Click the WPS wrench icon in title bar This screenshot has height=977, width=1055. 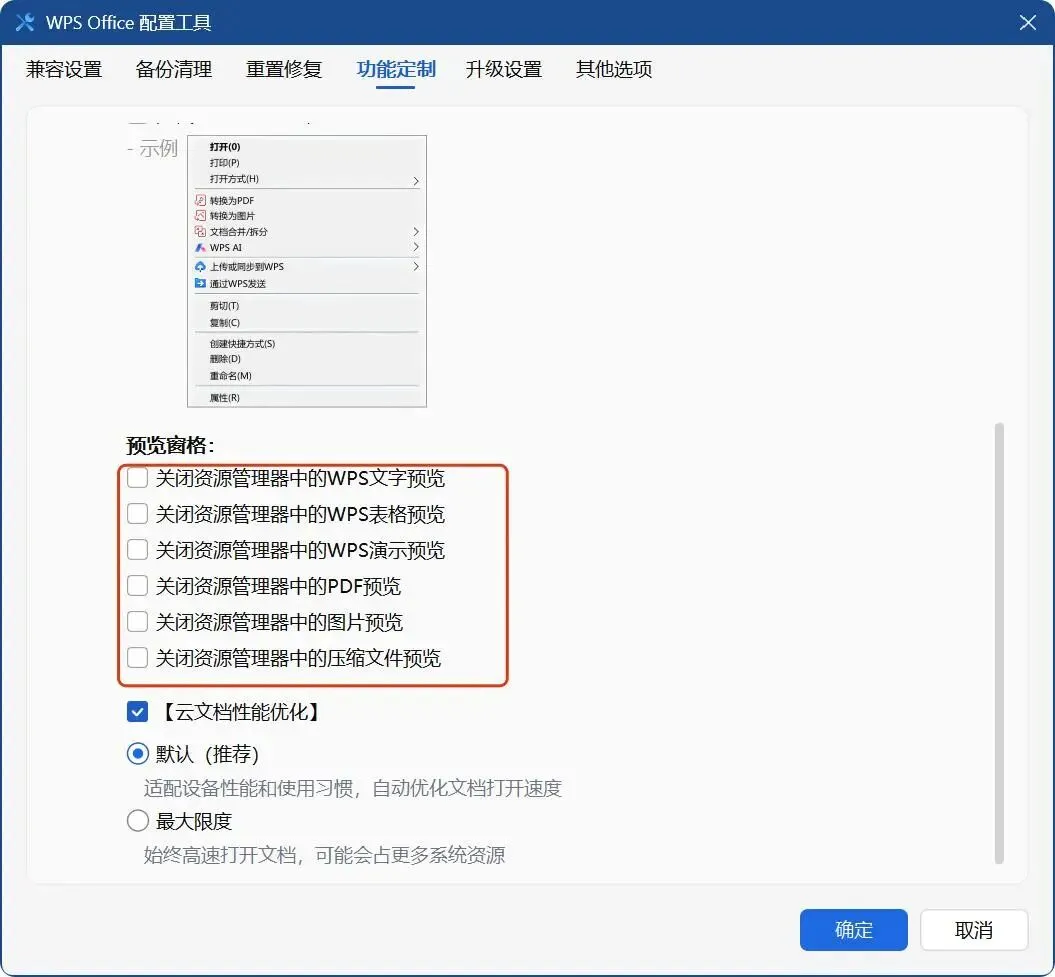click(25, 22)
